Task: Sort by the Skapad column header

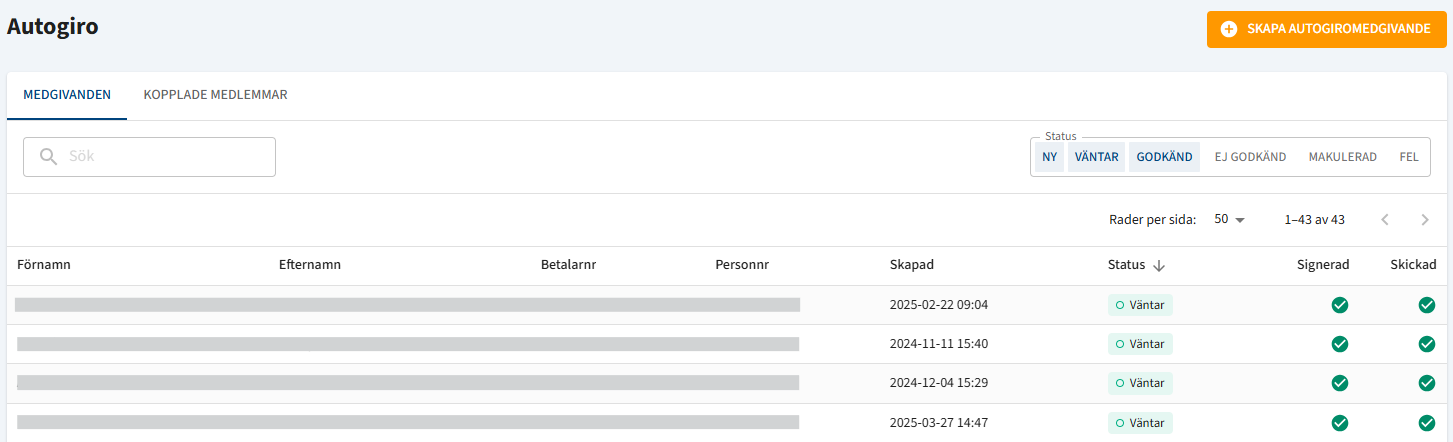Action: pos(912,265)
